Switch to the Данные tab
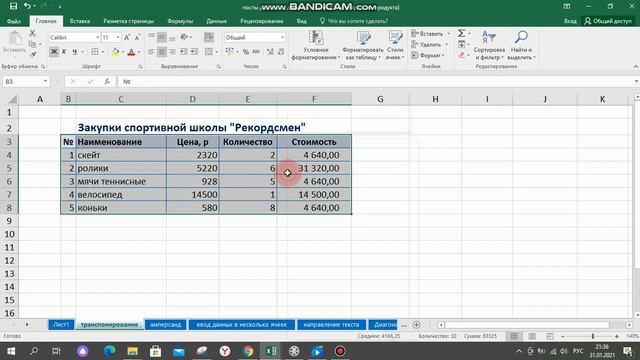 216,21
